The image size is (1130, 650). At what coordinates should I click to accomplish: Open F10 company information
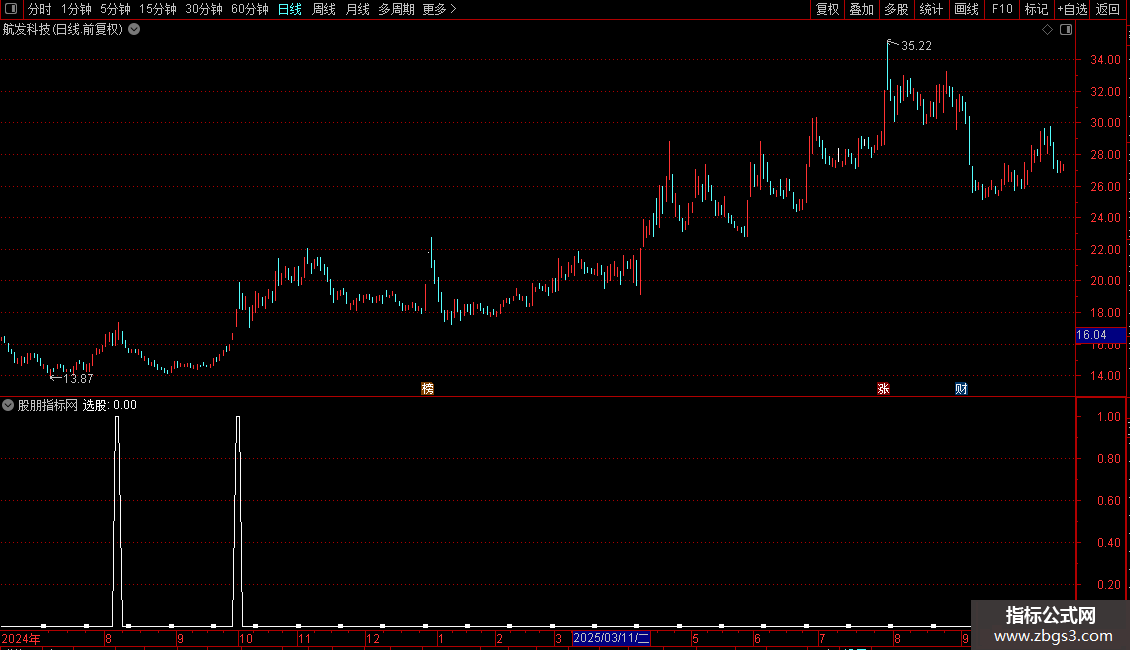[1002, 9]
